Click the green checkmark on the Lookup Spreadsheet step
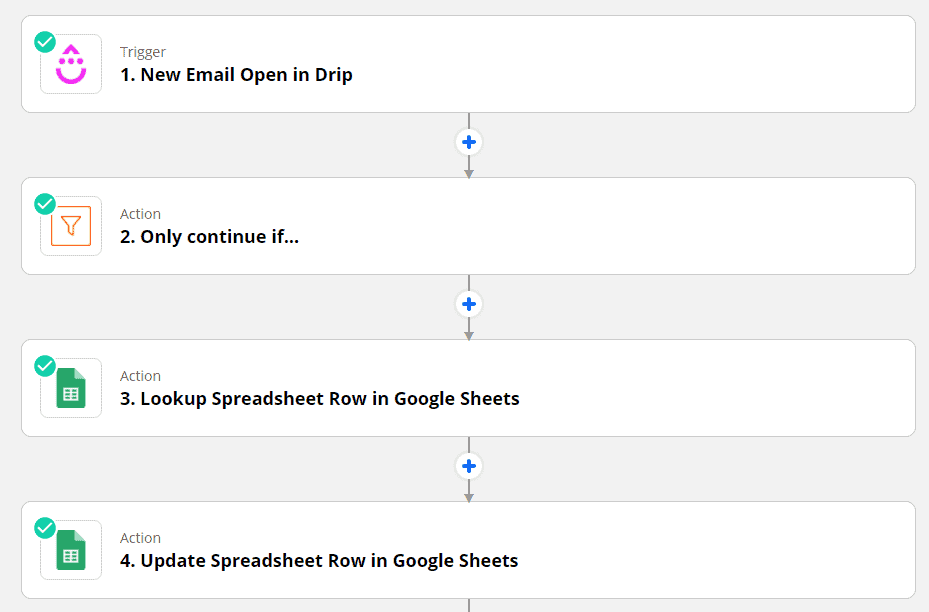 [45, 366]
